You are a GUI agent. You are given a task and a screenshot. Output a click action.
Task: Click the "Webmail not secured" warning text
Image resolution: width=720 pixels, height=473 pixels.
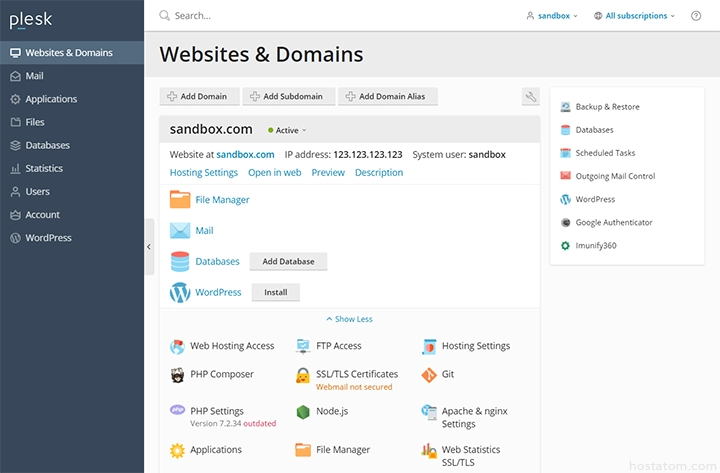point(354,387)
